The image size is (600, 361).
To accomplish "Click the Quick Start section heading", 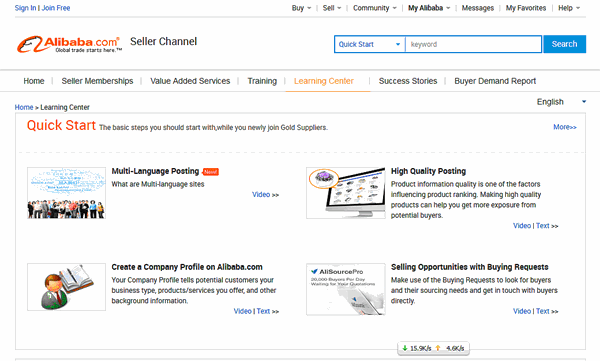I will pyautogui.click(x=61, y=125).
